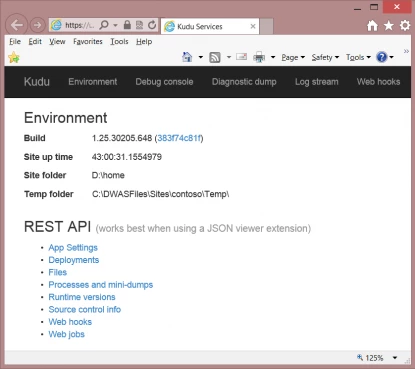The width and height of the screenshot is (415, 369).
Task: Open the Page dropdown in command bar
Action: [293, 57]
